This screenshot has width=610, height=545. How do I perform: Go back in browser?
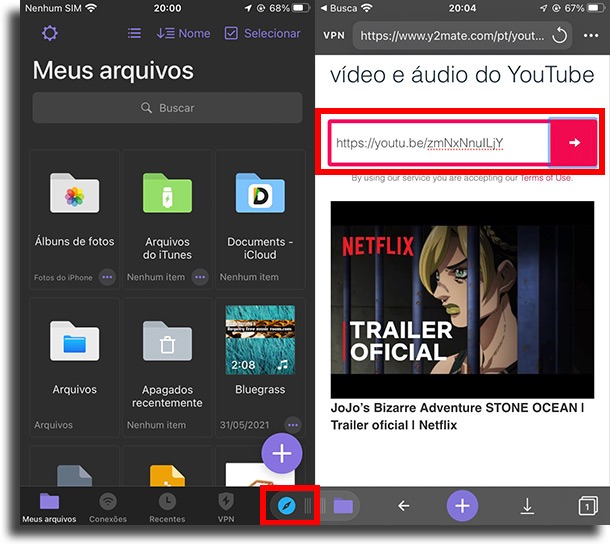click(403, 506)
